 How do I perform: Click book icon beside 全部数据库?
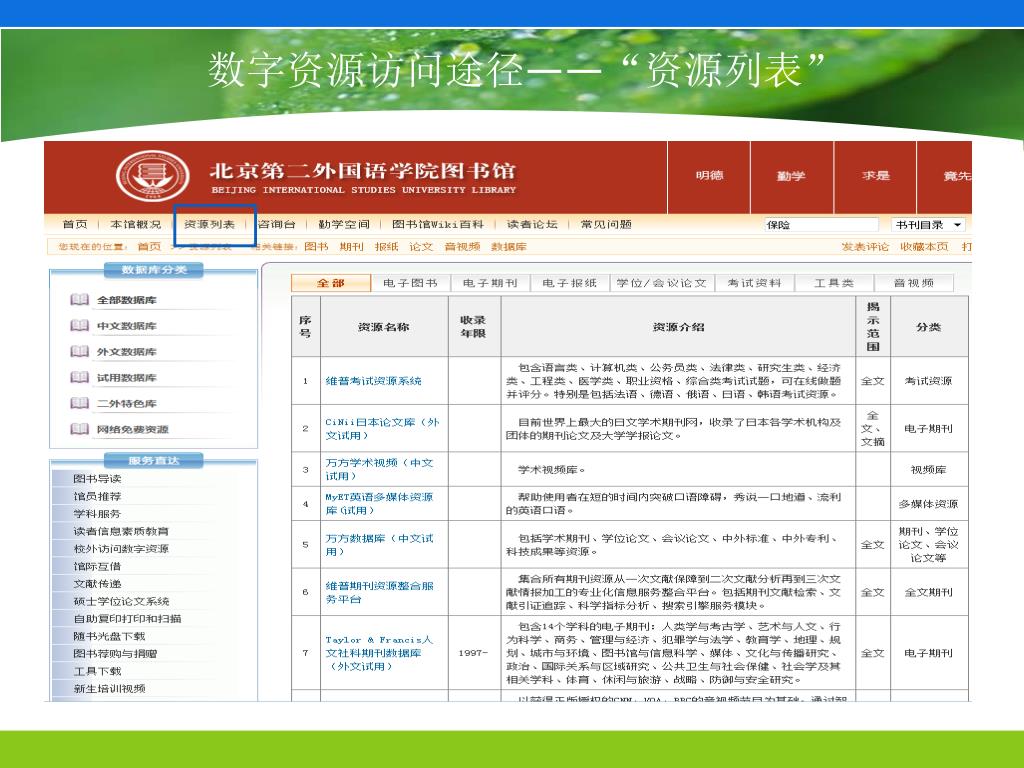pos(80,300)
